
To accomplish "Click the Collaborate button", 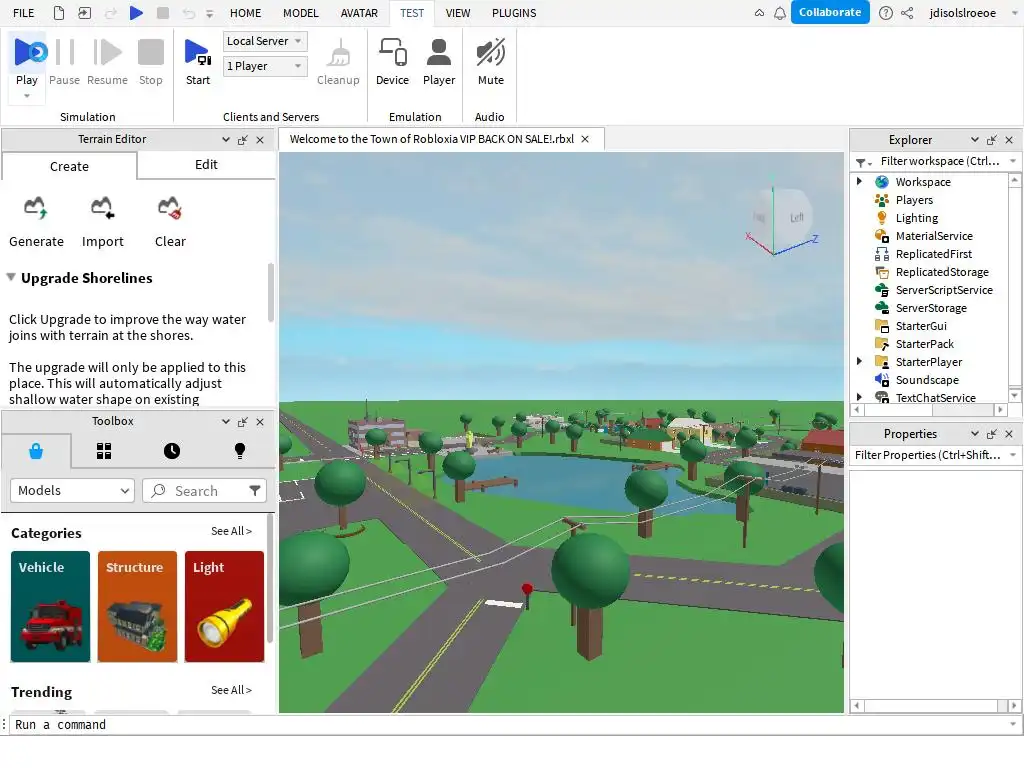I will click(830, 12).
